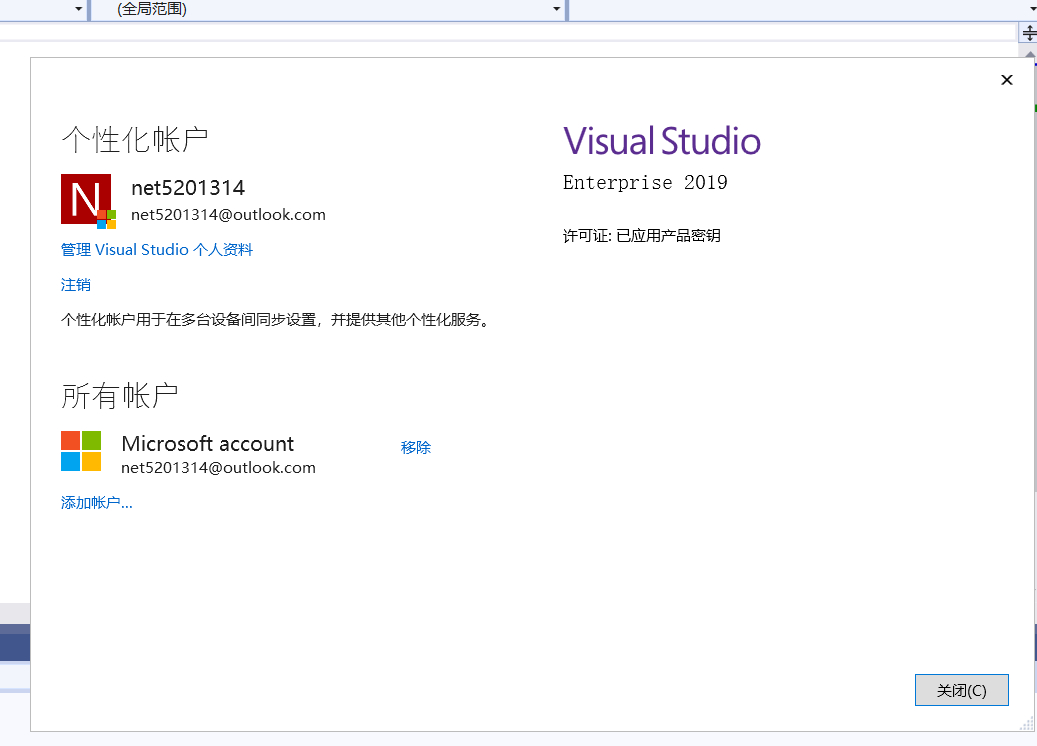The height and width of the screenshot is (746, 1037).
Task: Open the (全局范围) scope dropdown
Action: coord(329,9)
